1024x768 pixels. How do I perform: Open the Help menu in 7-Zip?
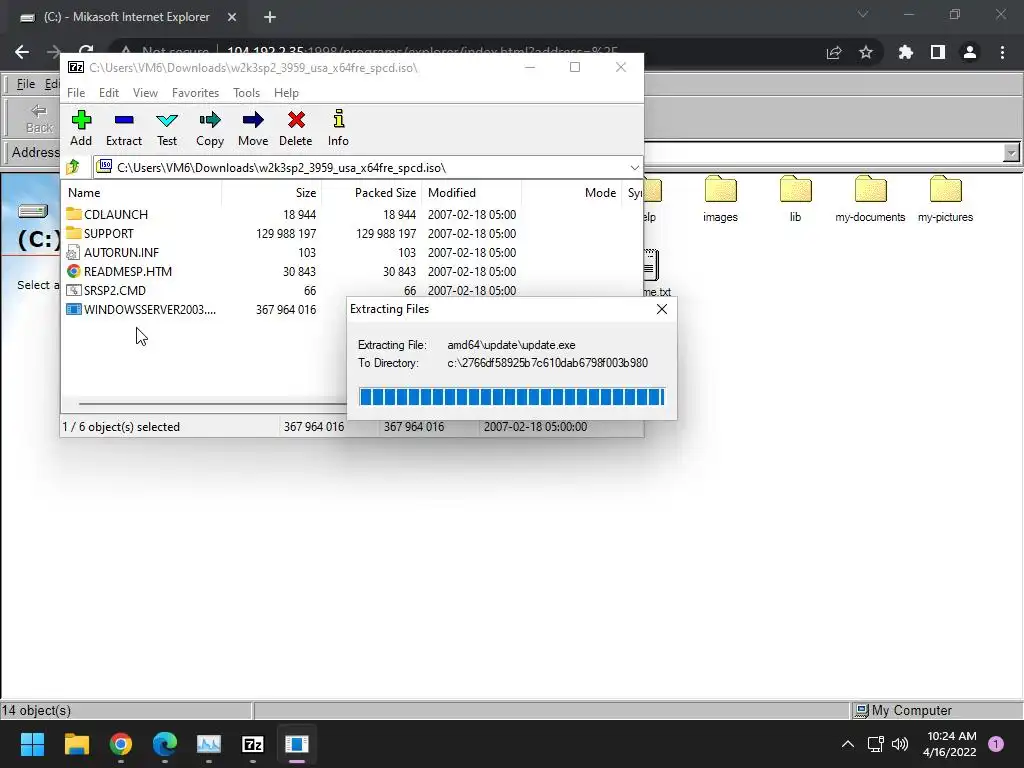coord(286,93)
